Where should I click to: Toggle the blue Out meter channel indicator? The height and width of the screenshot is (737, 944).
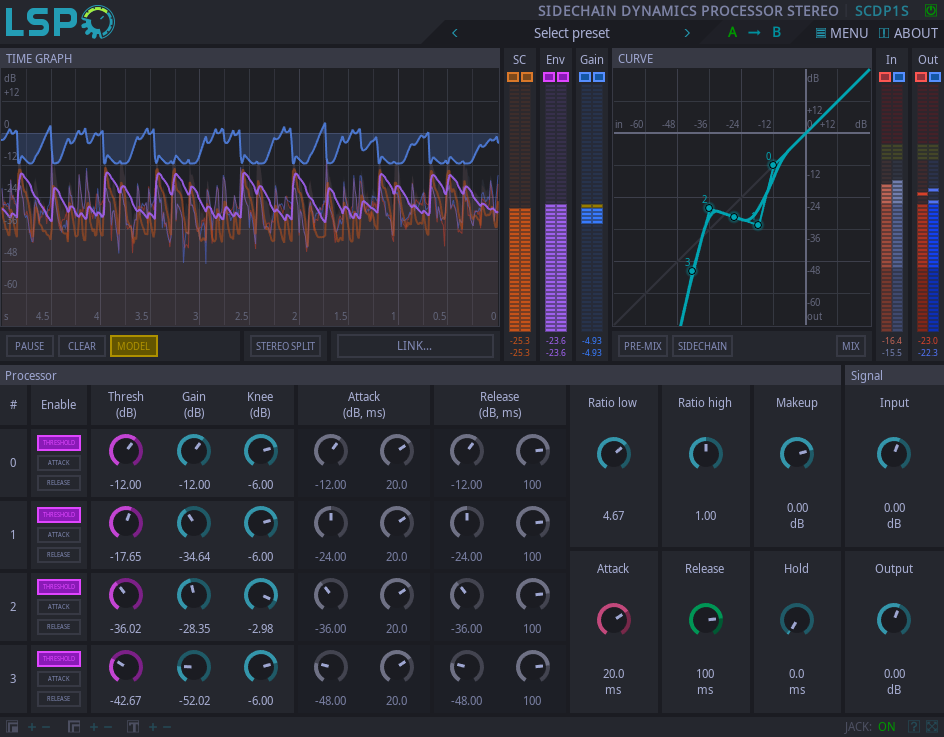point(935,77)
